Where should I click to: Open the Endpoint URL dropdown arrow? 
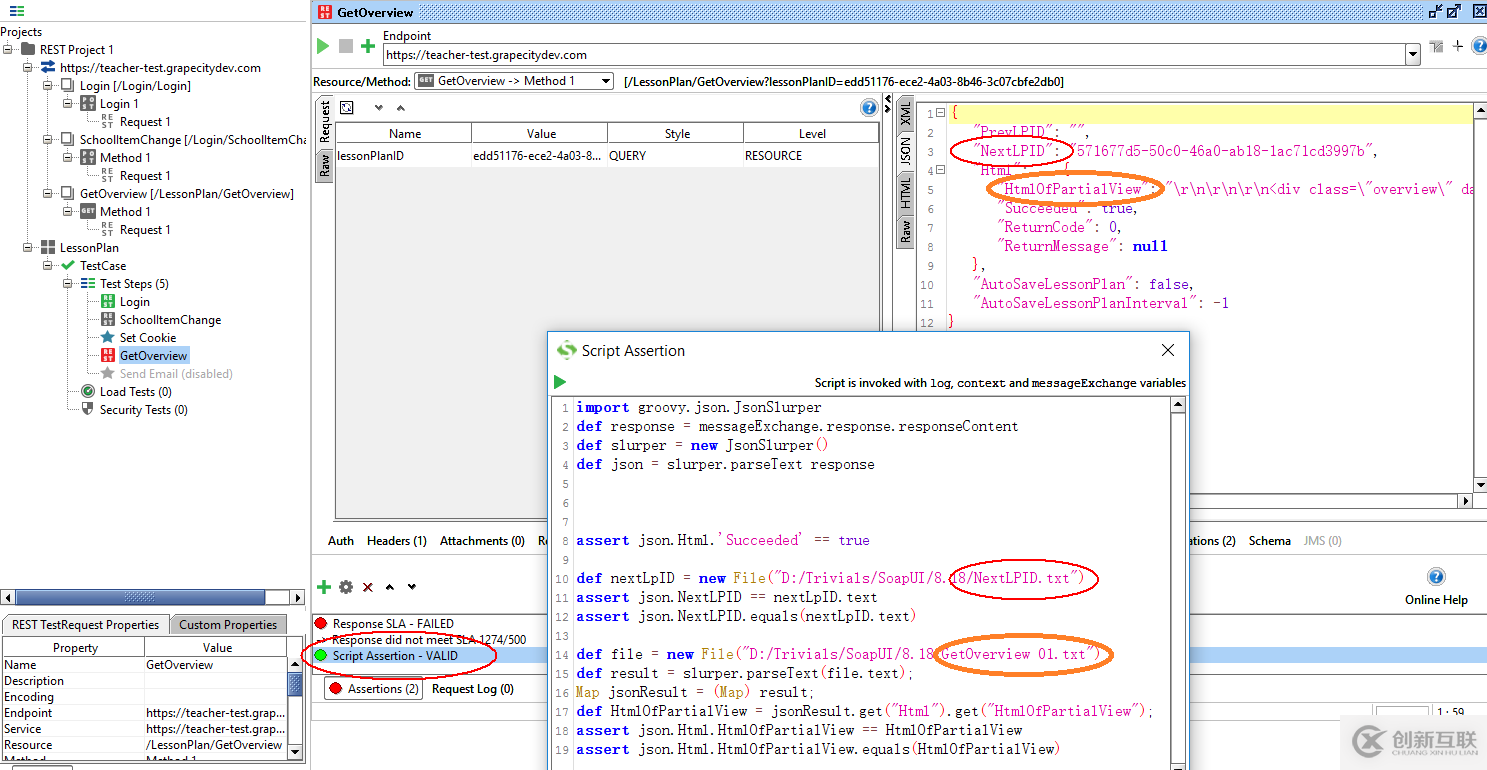(x=1413, y=56)
